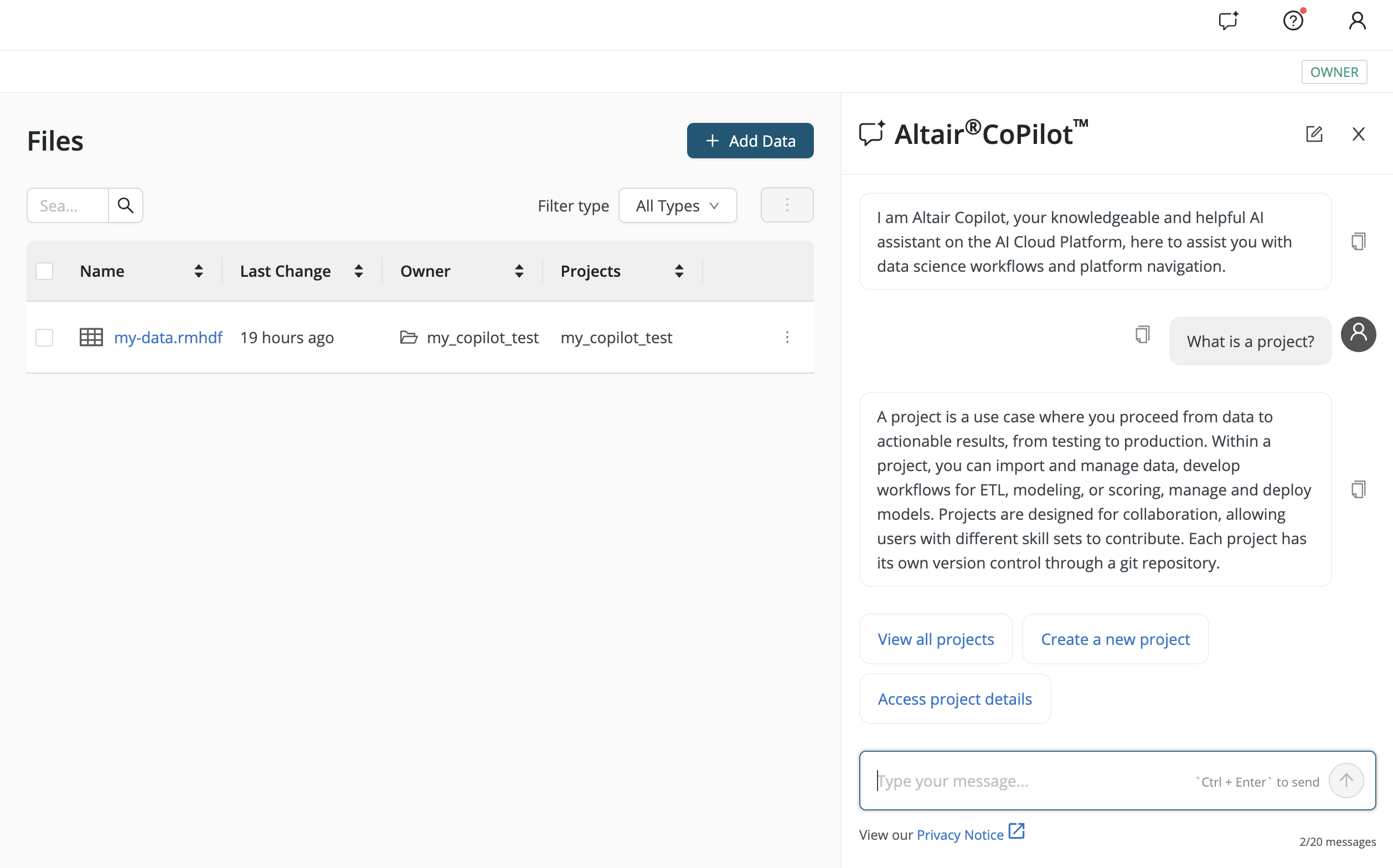The height and width of the screenshot is (868, 1393).
Task: Click the Add Data button
Action: pyautogui.click(x=750, y=140)
